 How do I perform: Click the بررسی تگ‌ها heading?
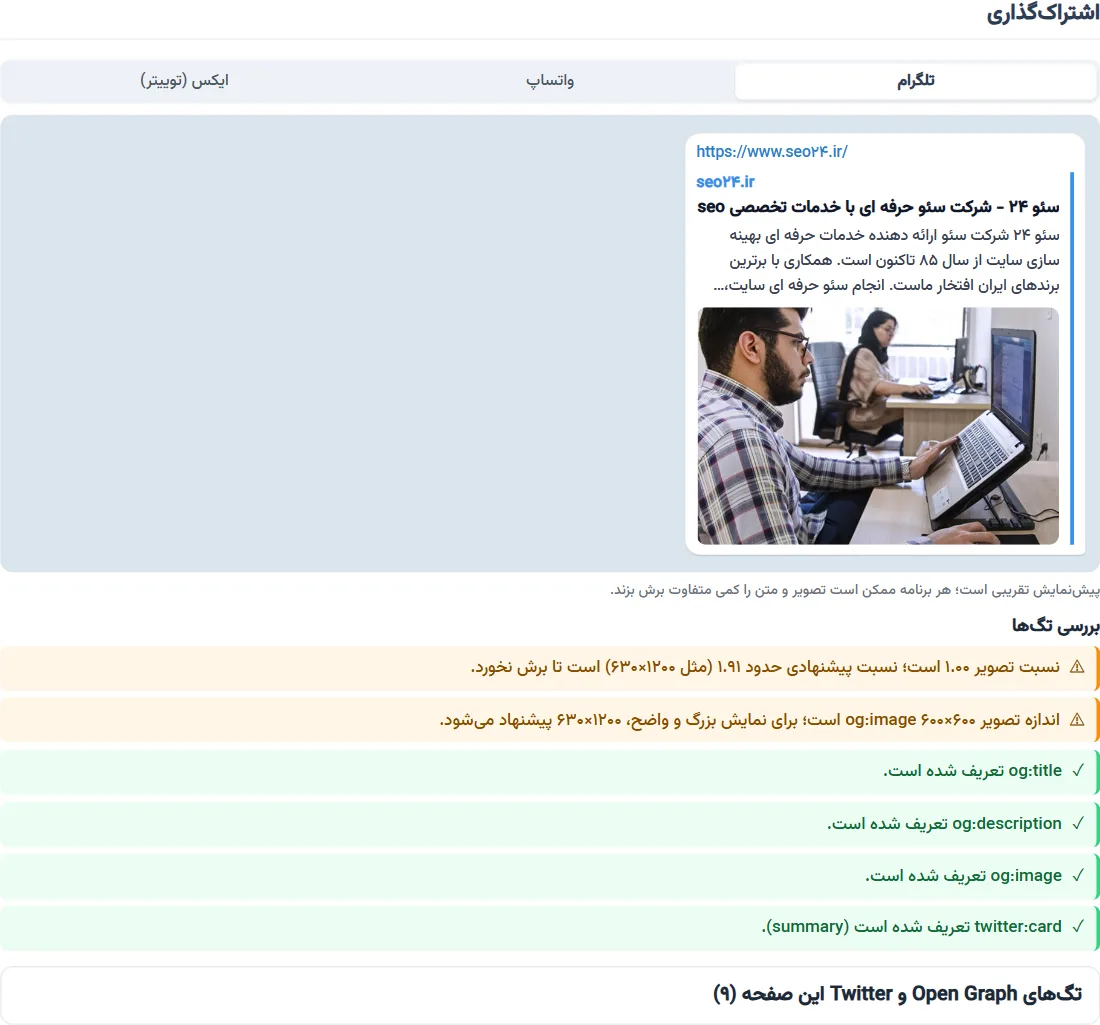(1055, 626)
